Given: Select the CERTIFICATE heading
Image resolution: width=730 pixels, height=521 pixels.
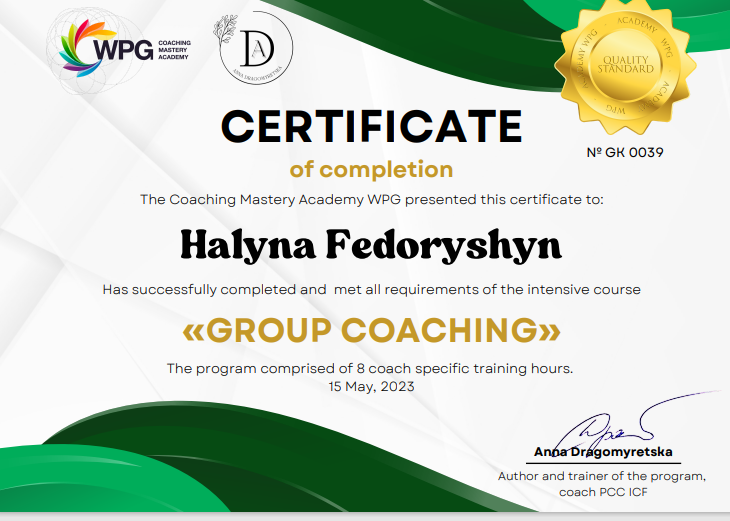Looking at the screenshot, I should 371,127.
